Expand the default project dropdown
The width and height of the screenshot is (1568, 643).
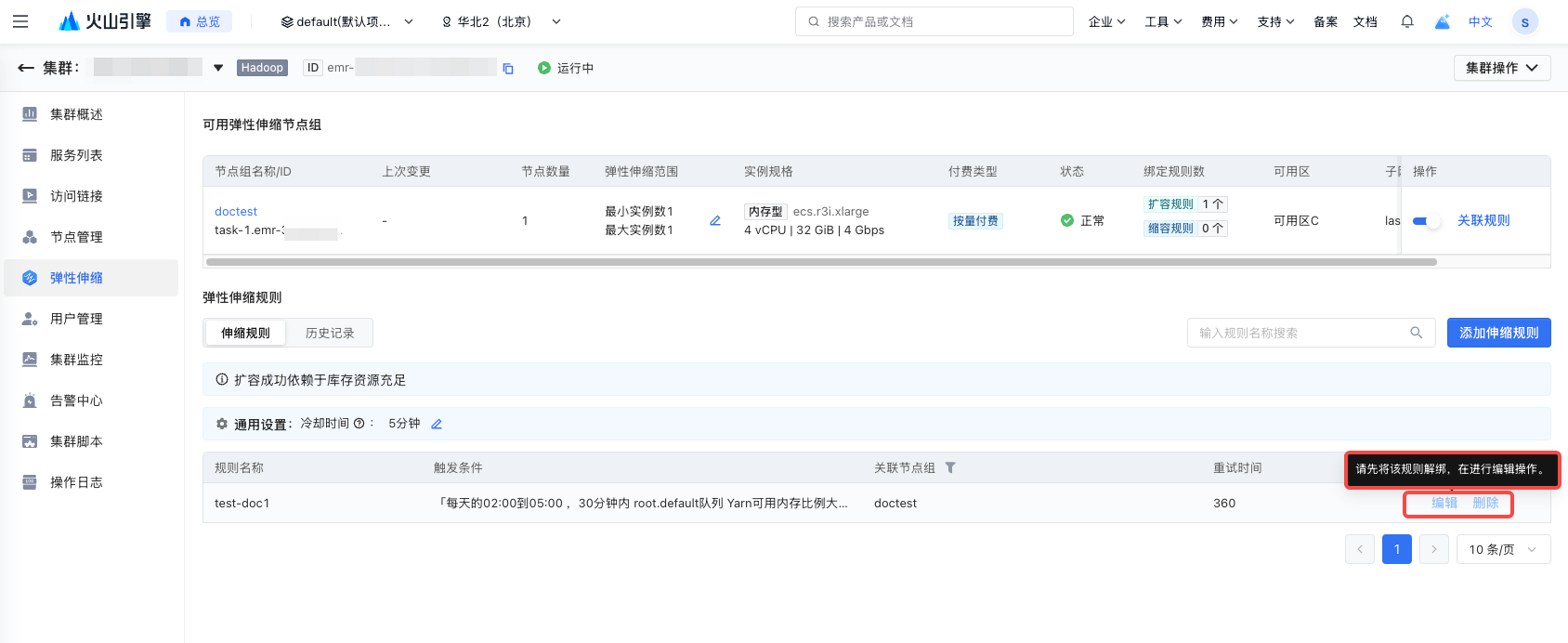[347, 21]
